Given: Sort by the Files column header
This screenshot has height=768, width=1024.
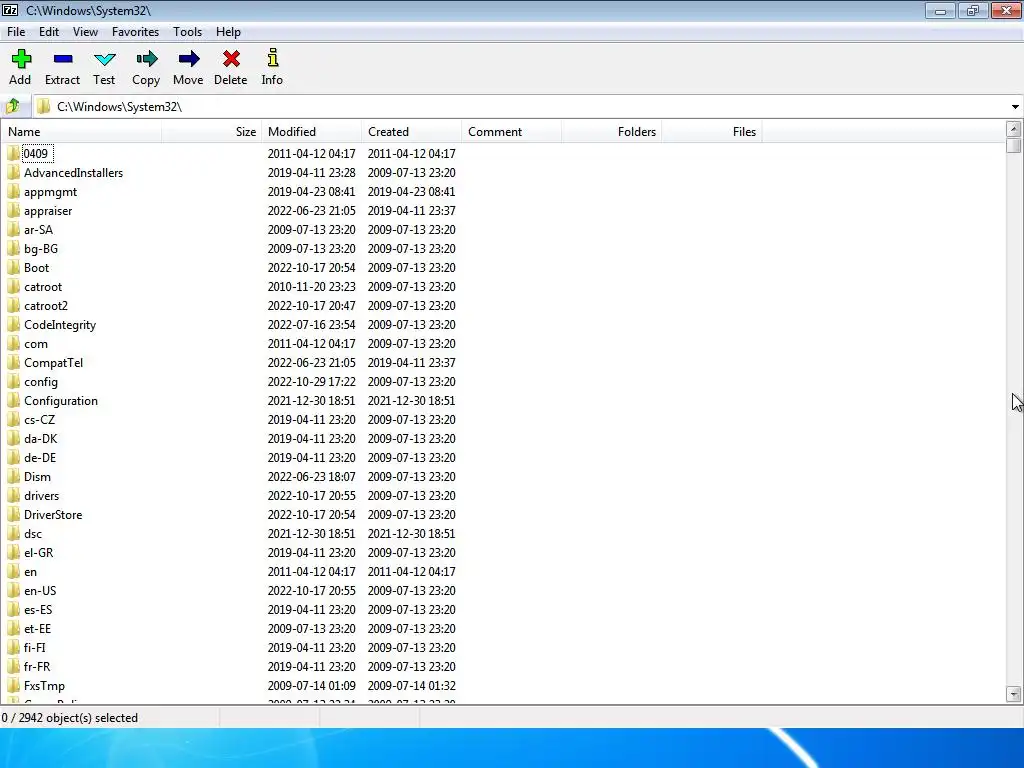Looking at the screenshot, I should click(711, 131).
